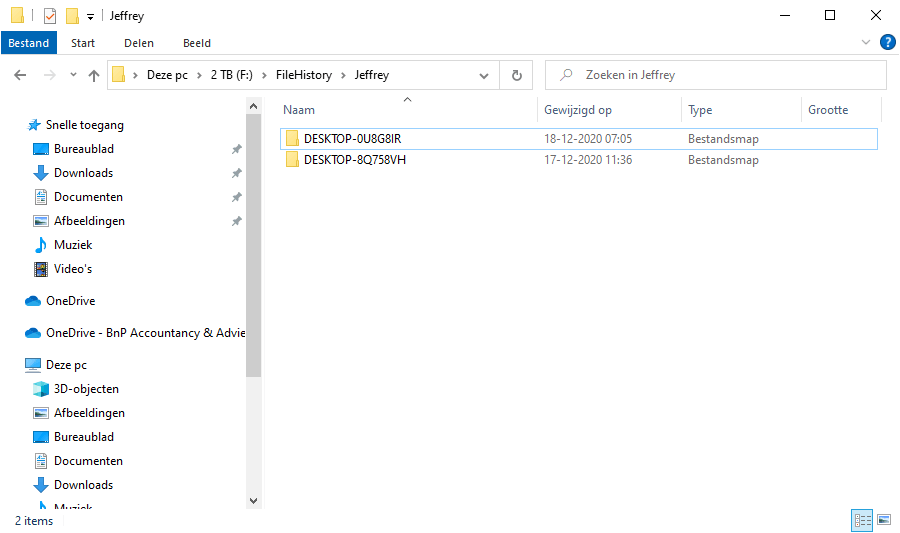This screenshot has height=533, width=900.
Task: Sort by the Naam column header
Action: tap(298, 110)
